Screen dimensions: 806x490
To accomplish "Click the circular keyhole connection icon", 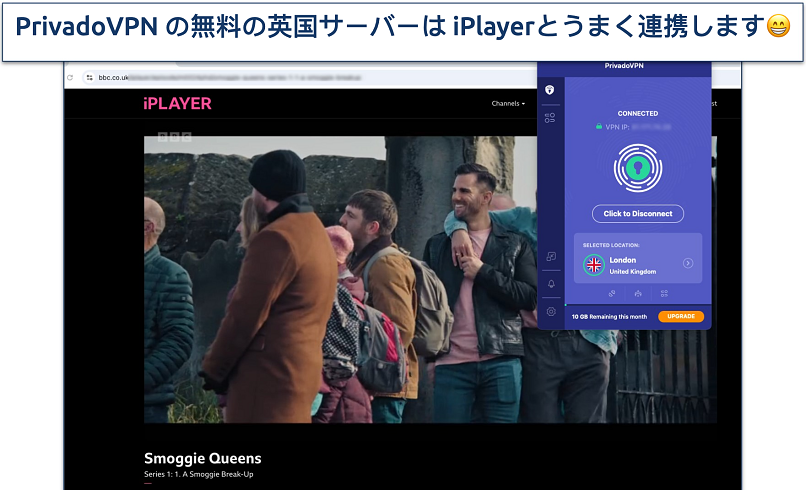I will coord(637,165).
